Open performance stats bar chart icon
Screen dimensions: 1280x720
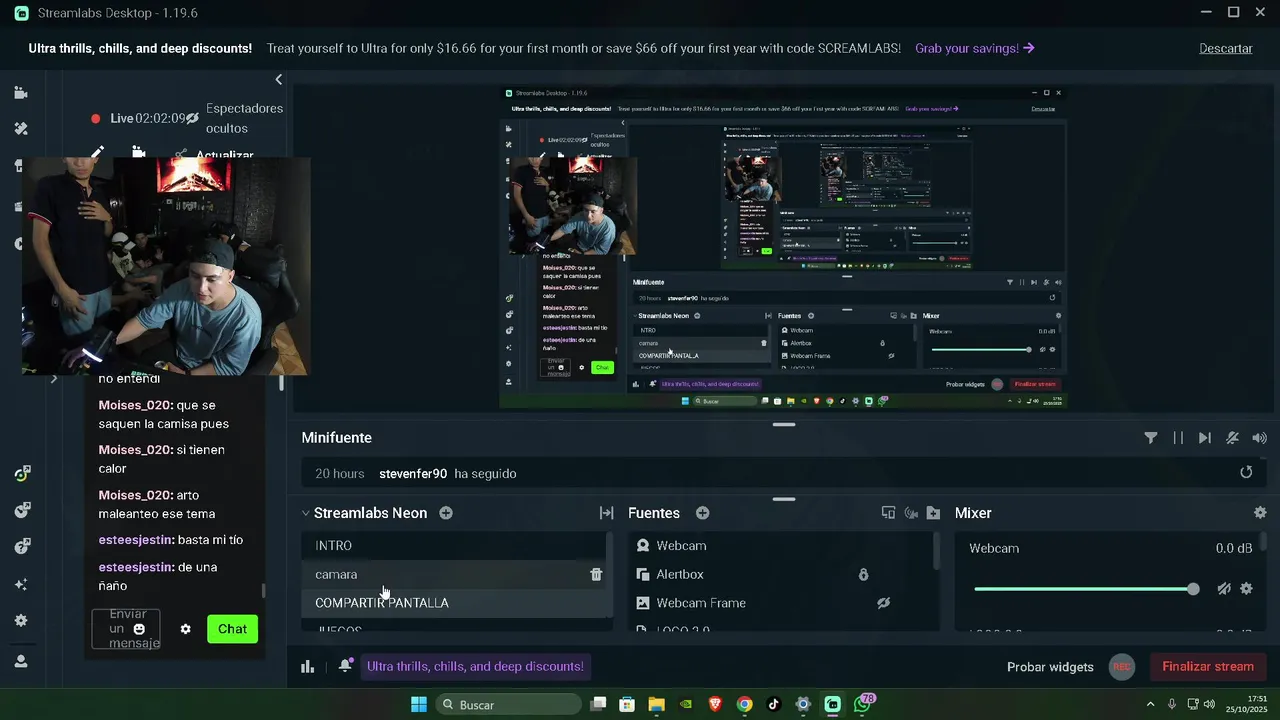[x=307, y=667]
